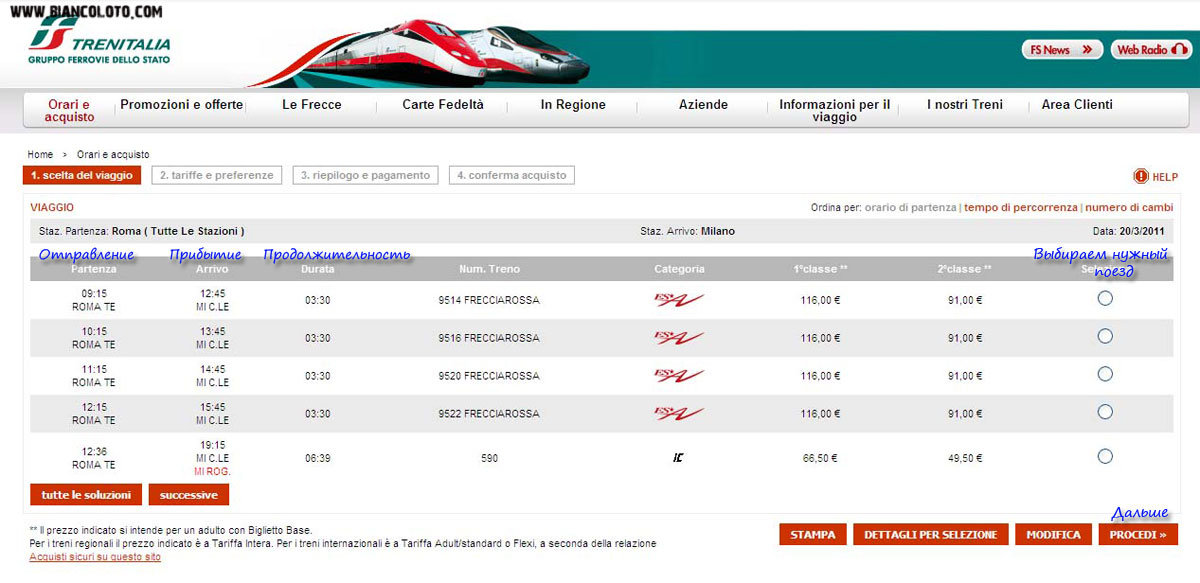1200x583 pixels.
Task: Sort by tempo di percorrenza
Action: click(x=1020, y=207)
